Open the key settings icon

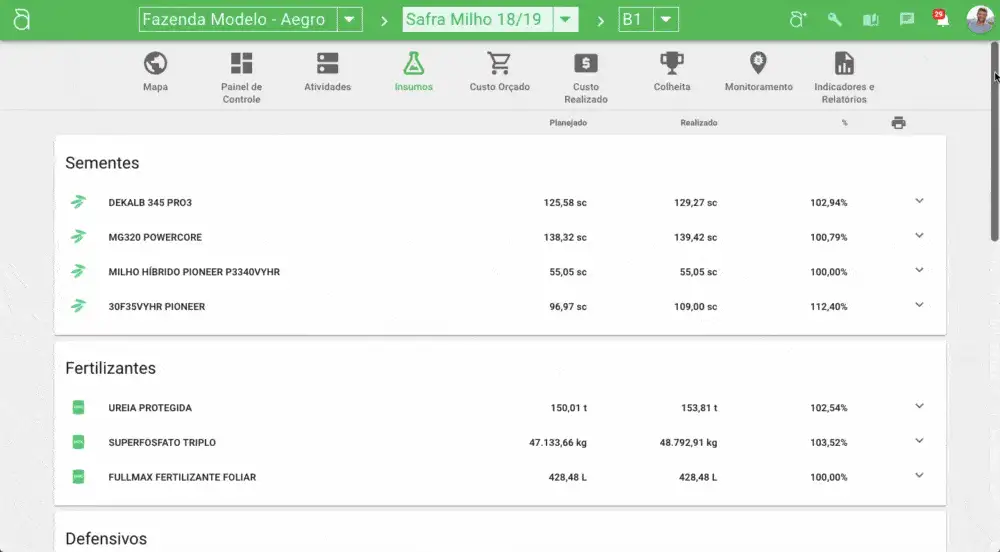[x=834, y=20]
